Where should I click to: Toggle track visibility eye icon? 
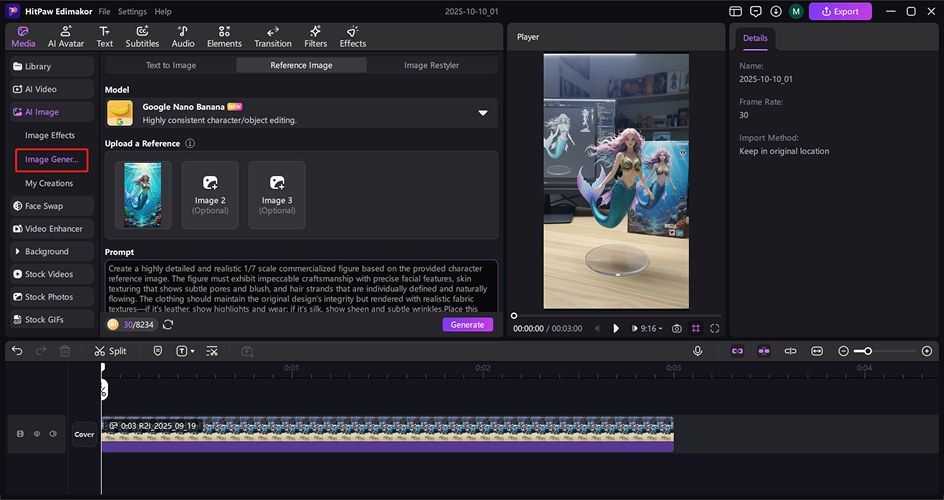[37, 434]
